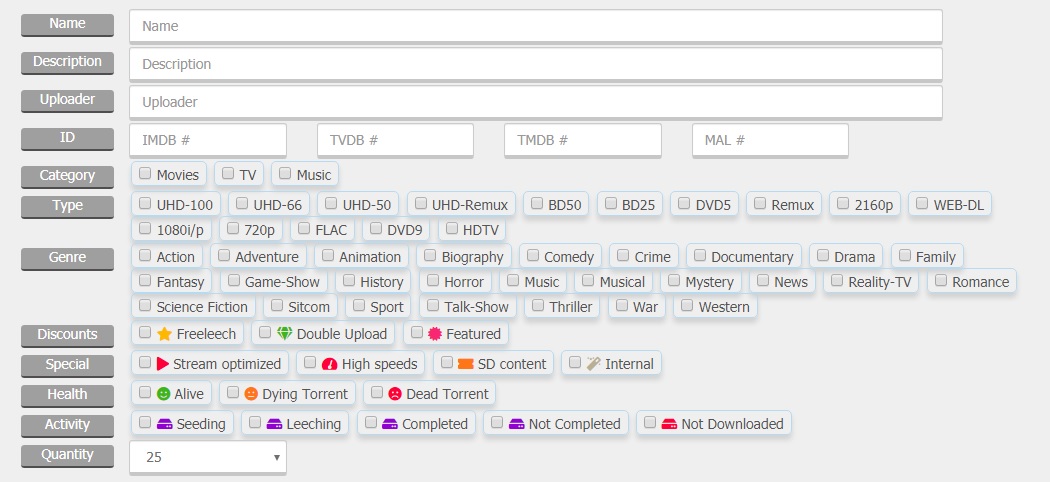
Task: Click the purple drive icon beside Seeding
Action: 165,424
